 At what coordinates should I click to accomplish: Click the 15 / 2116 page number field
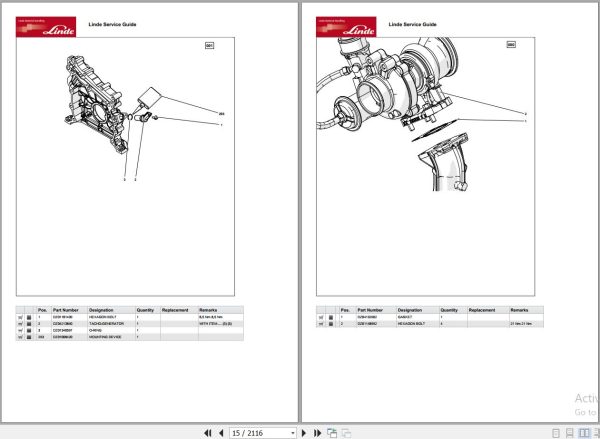pyautogui.click(x=260, y=433)
